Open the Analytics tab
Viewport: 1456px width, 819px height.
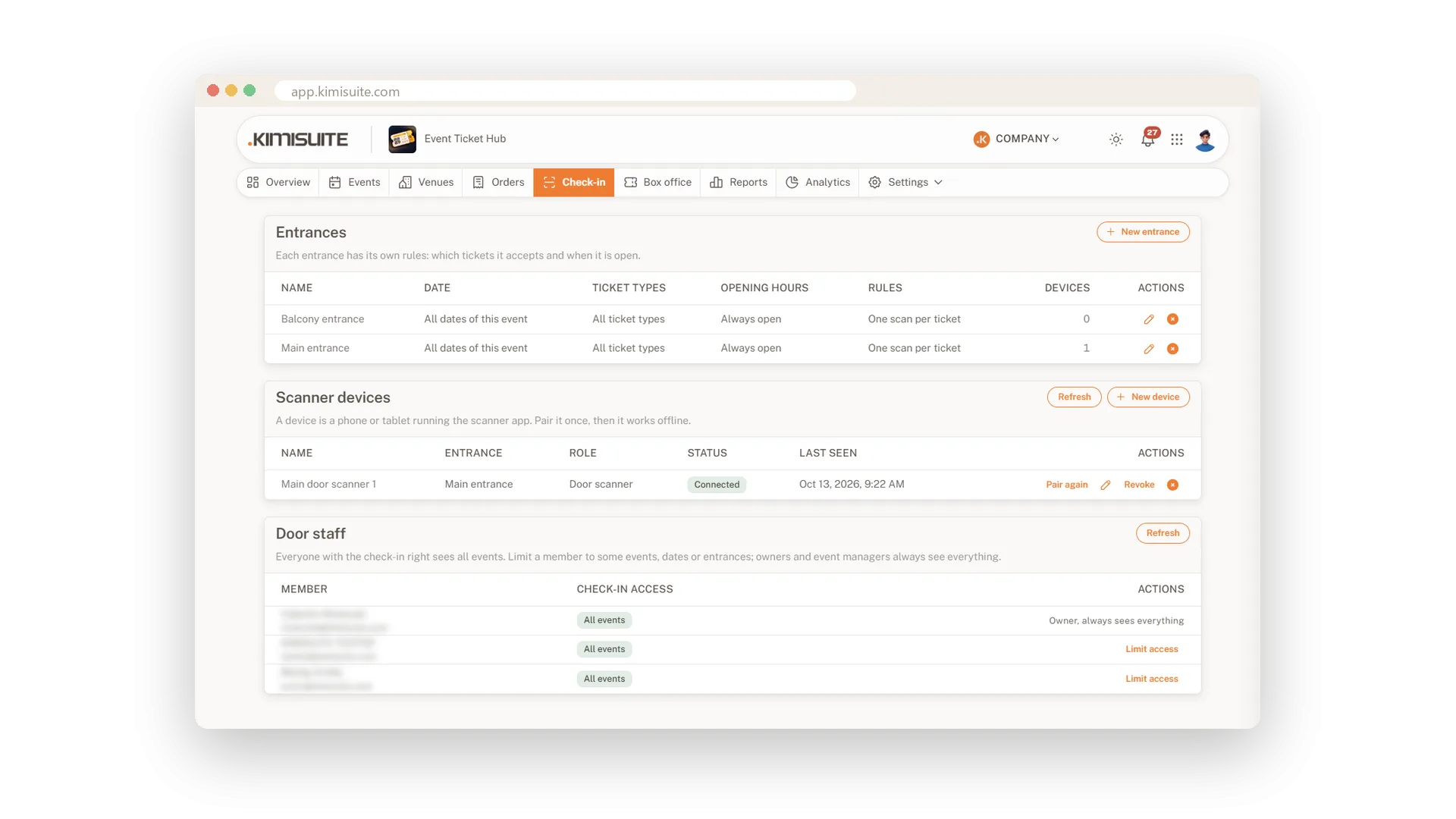(817, 183)
